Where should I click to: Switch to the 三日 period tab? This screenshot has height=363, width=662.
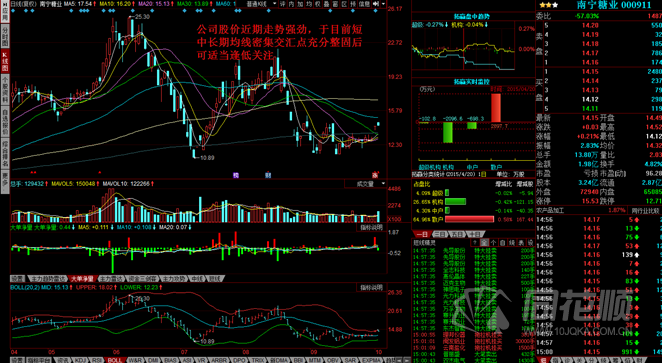coord(440,234)
